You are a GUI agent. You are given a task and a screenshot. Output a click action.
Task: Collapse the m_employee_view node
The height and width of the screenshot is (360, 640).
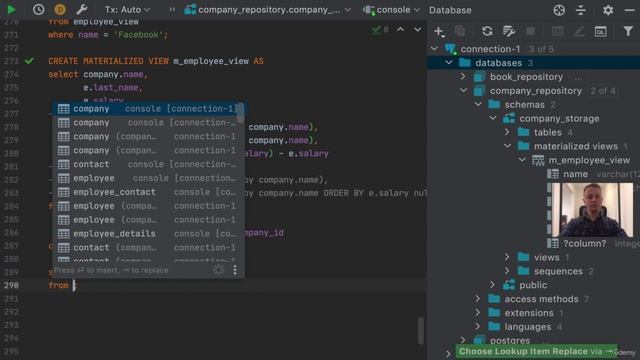[522, 160]
